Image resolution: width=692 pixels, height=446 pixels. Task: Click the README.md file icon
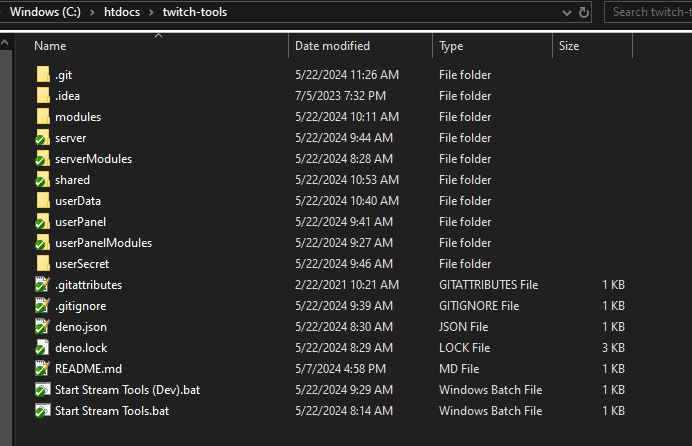[x=42, y=369]
